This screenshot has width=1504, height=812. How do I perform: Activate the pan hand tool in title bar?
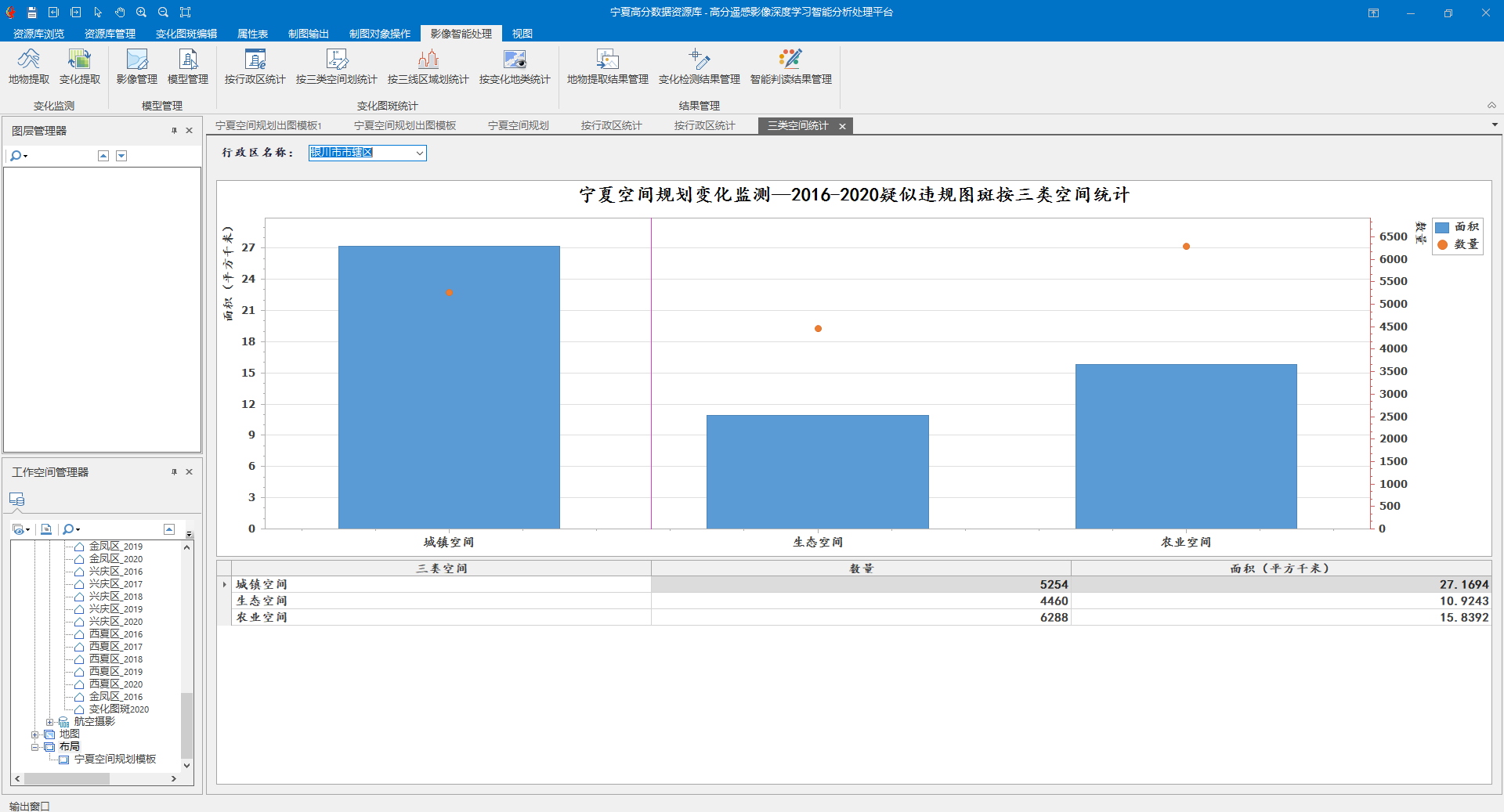(x=120, y=13)
